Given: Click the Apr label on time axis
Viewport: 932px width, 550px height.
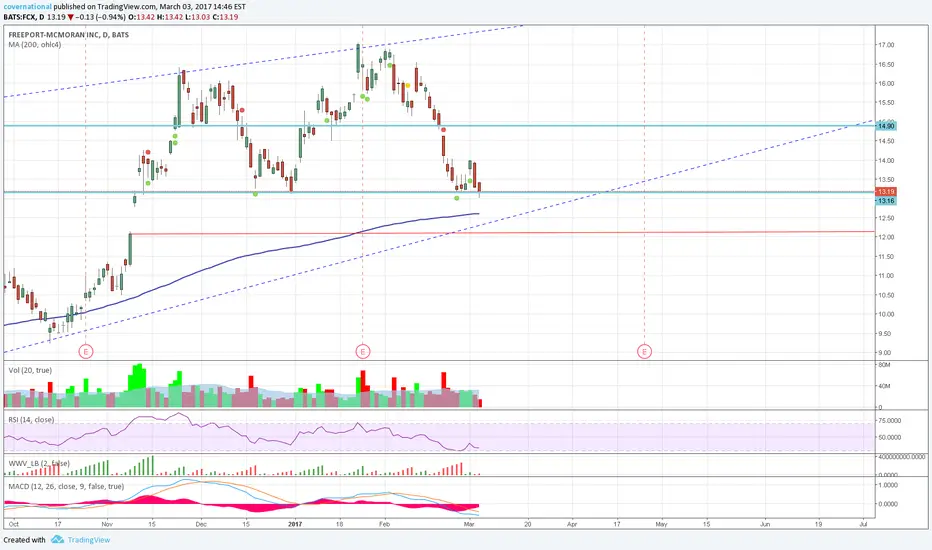Looking at the screenshot, I should (572, 524).
